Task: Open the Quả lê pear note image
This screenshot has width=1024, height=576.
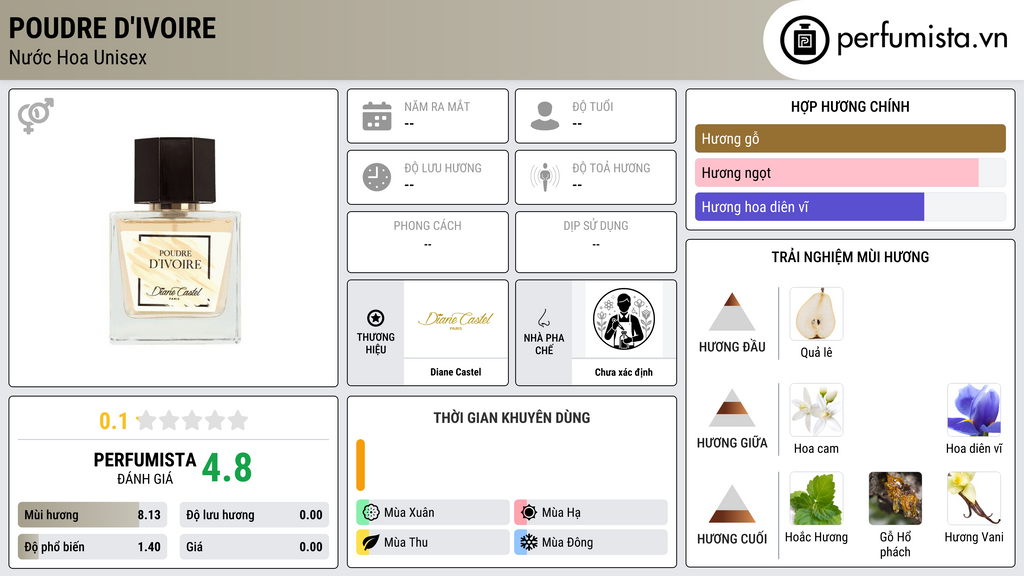Action: pos(816,314)
